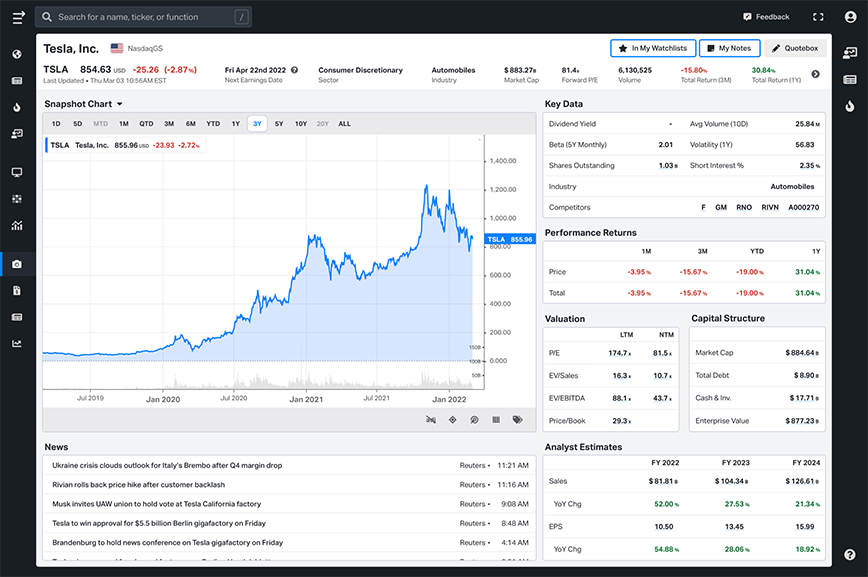The width and height of the screenshot is (868, 577).
Task: Click the tags icon on the chart toolbar
Action: [x=518, y=420]
